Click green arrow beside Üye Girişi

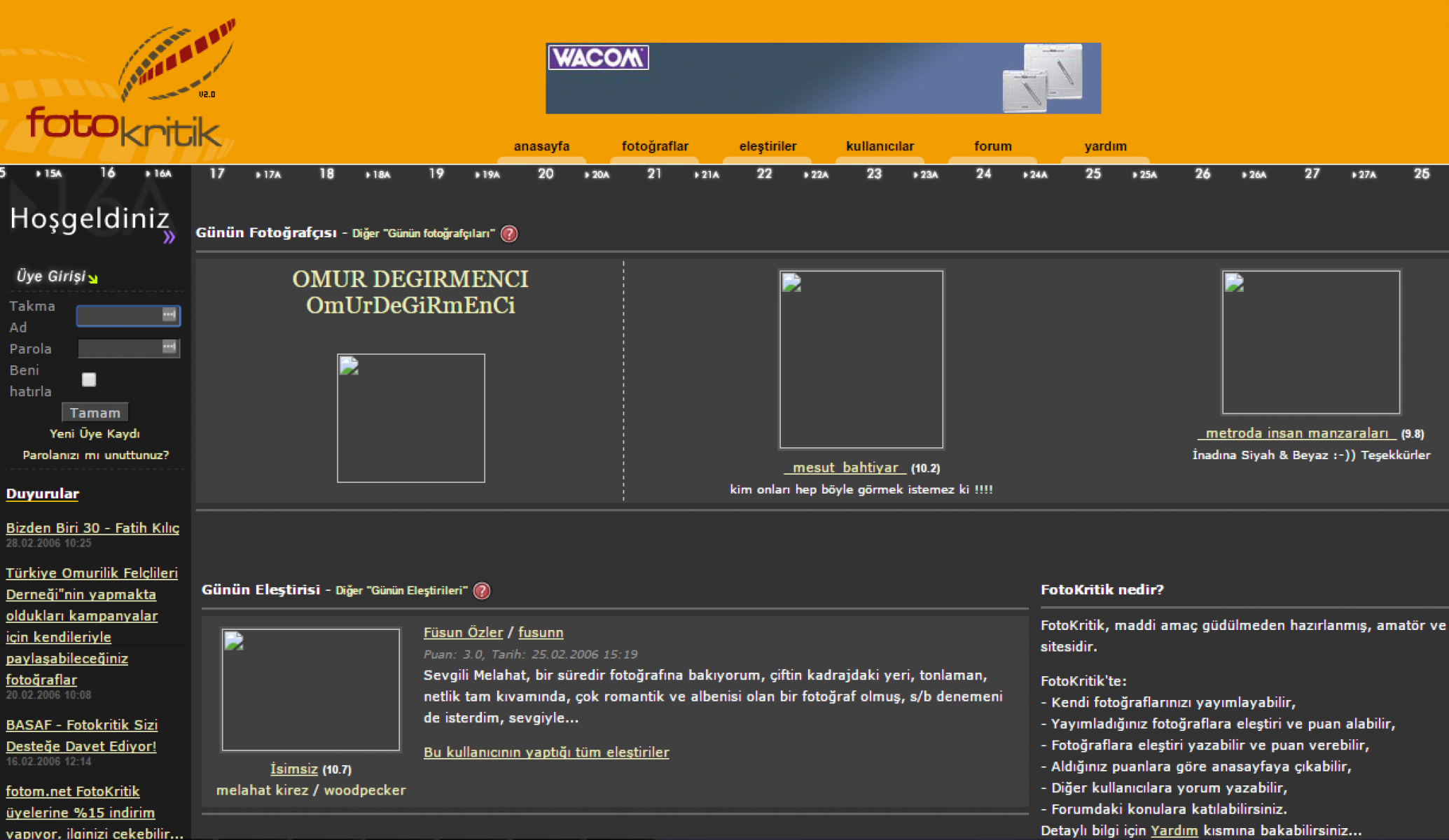click(93, 279)
